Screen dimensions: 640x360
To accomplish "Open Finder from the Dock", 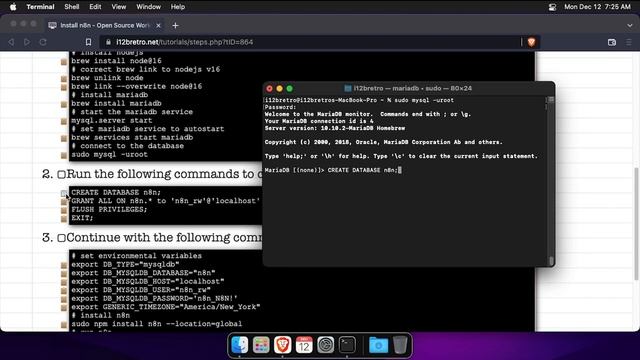I will [240, 345].
